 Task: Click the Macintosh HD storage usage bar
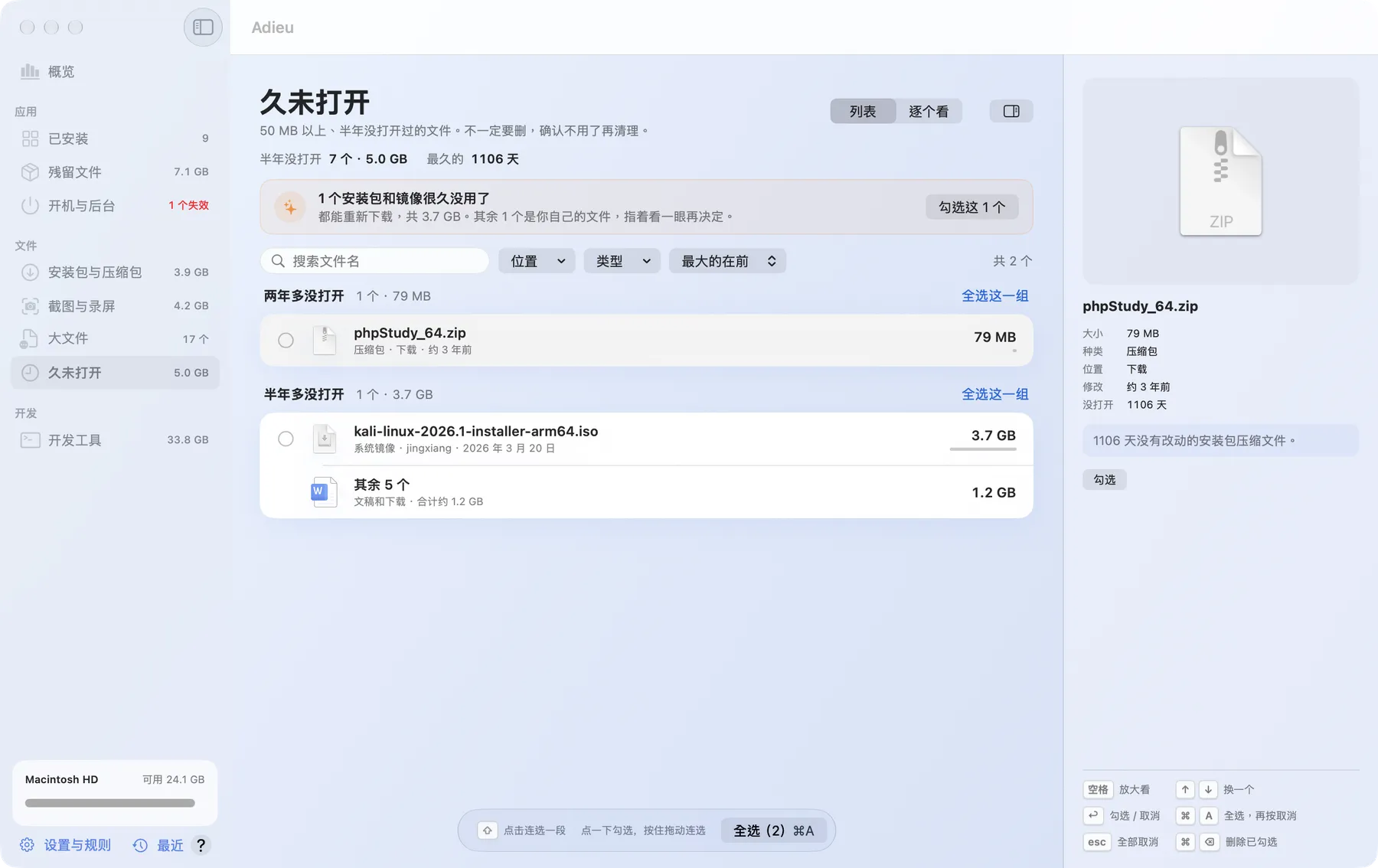(x=110, y=803)
